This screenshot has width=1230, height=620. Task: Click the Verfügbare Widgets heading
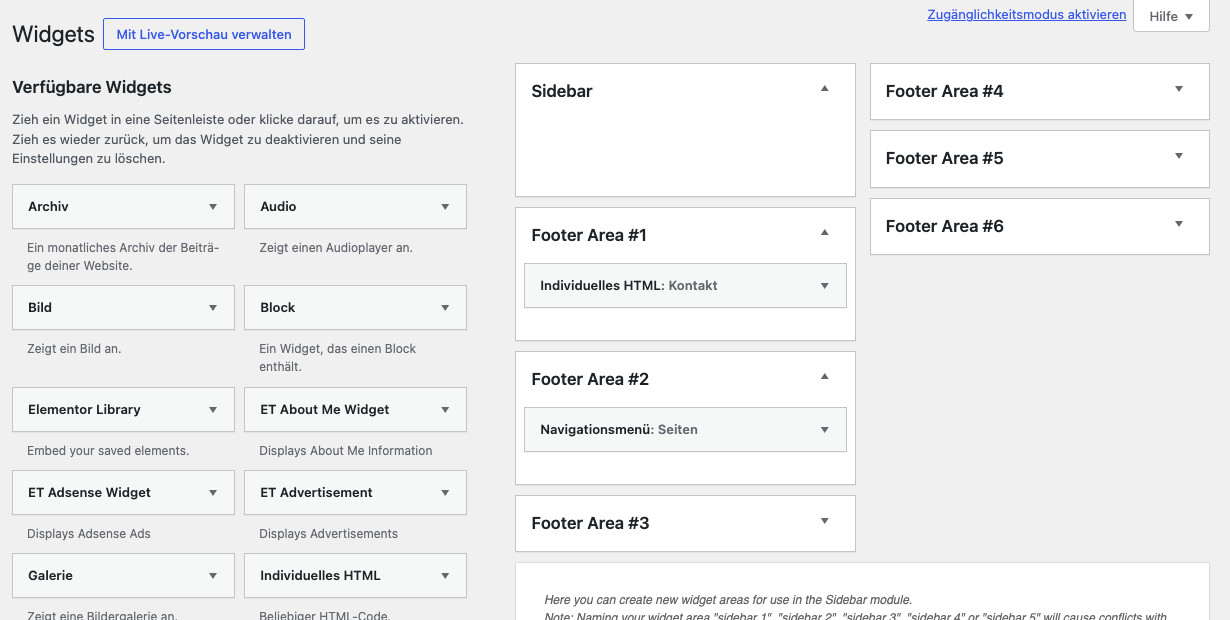pyautogui.click(x=92, y=87)
